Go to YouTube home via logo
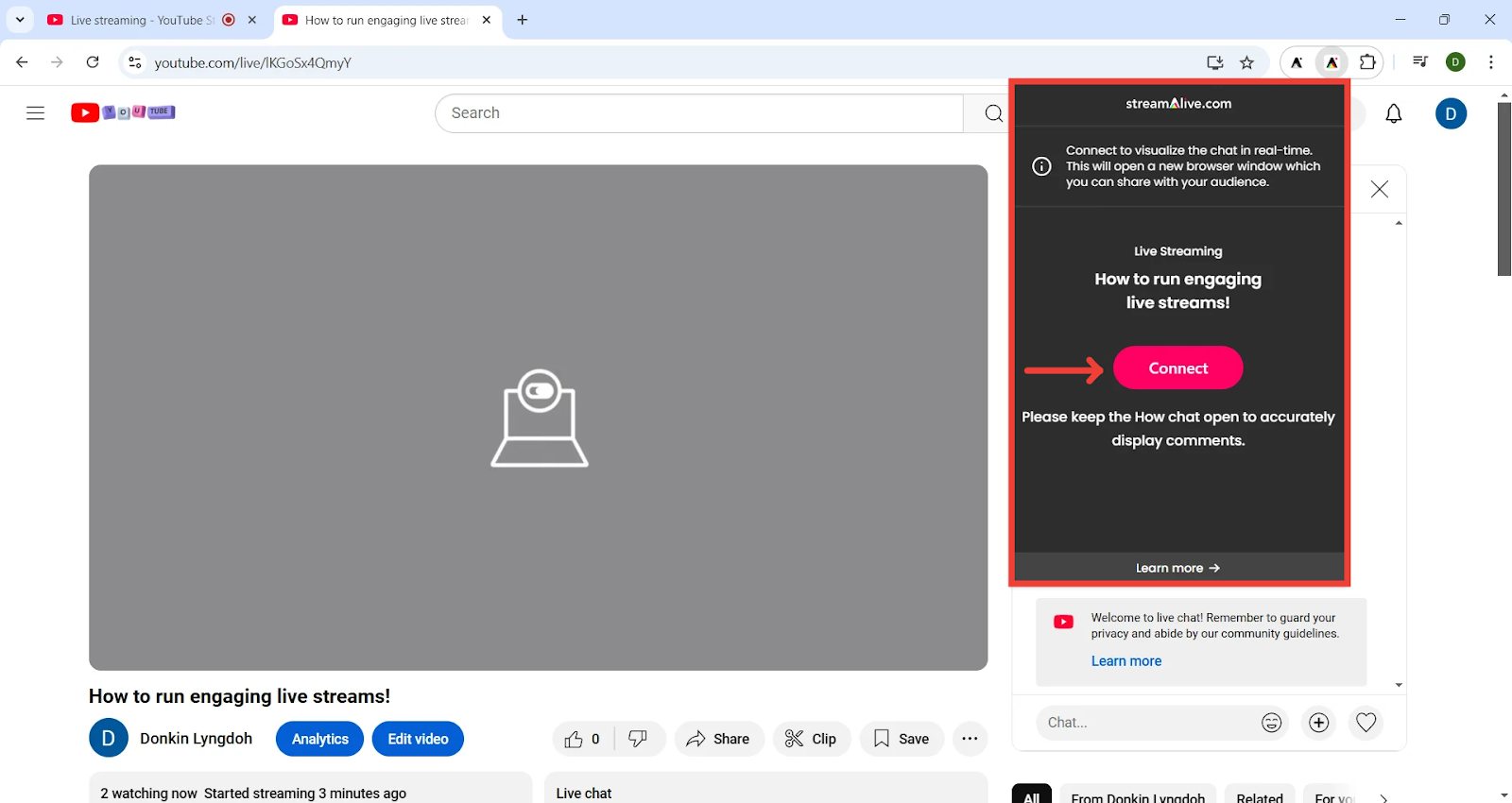This screenshot has height=803, width=1512. coord(123,112)
